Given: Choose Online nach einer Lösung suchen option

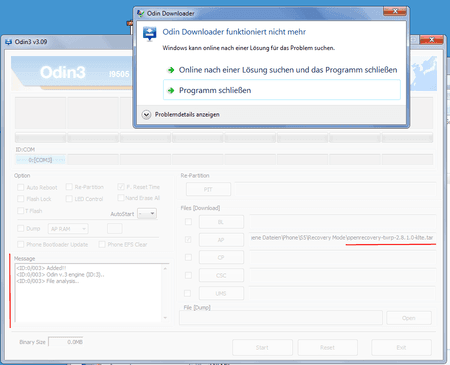Looking at the screenshot, I should pos(282,70).
